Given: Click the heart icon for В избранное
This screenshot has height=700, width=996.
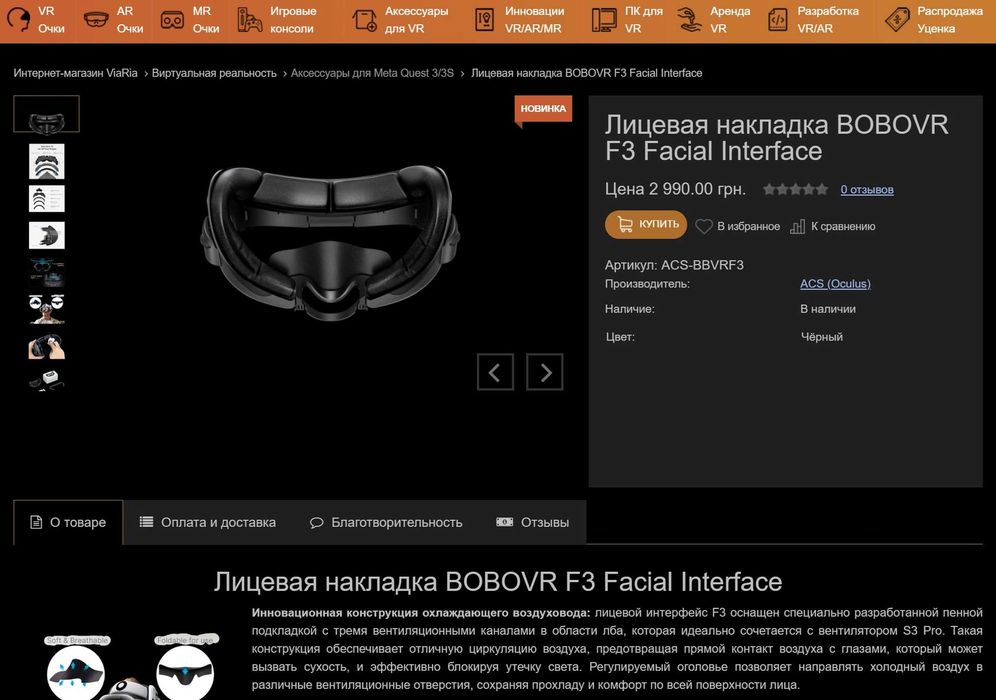Looking at the screenshot, I should point(703,226).
